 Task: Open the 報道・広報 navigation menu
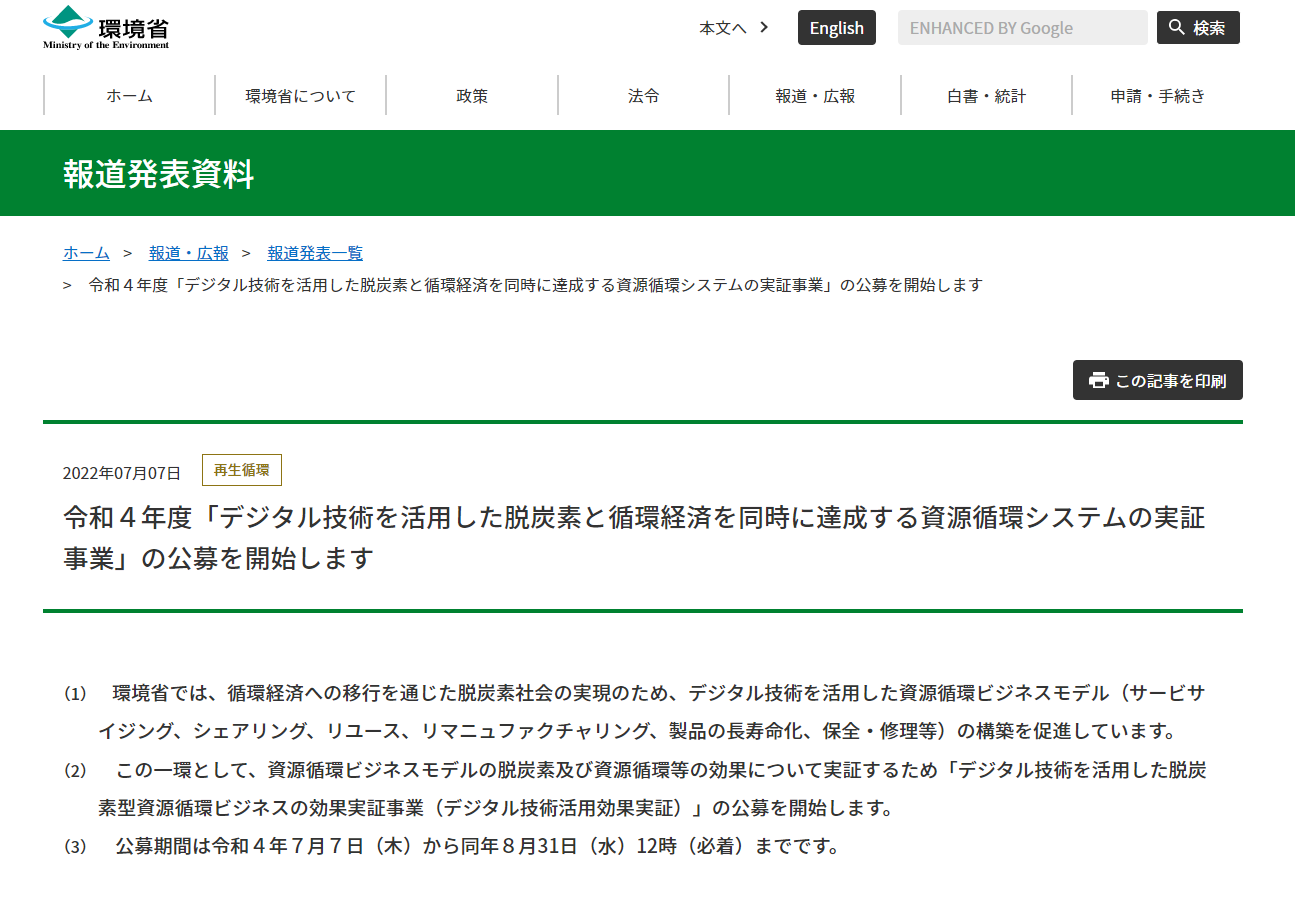point(814,95)
